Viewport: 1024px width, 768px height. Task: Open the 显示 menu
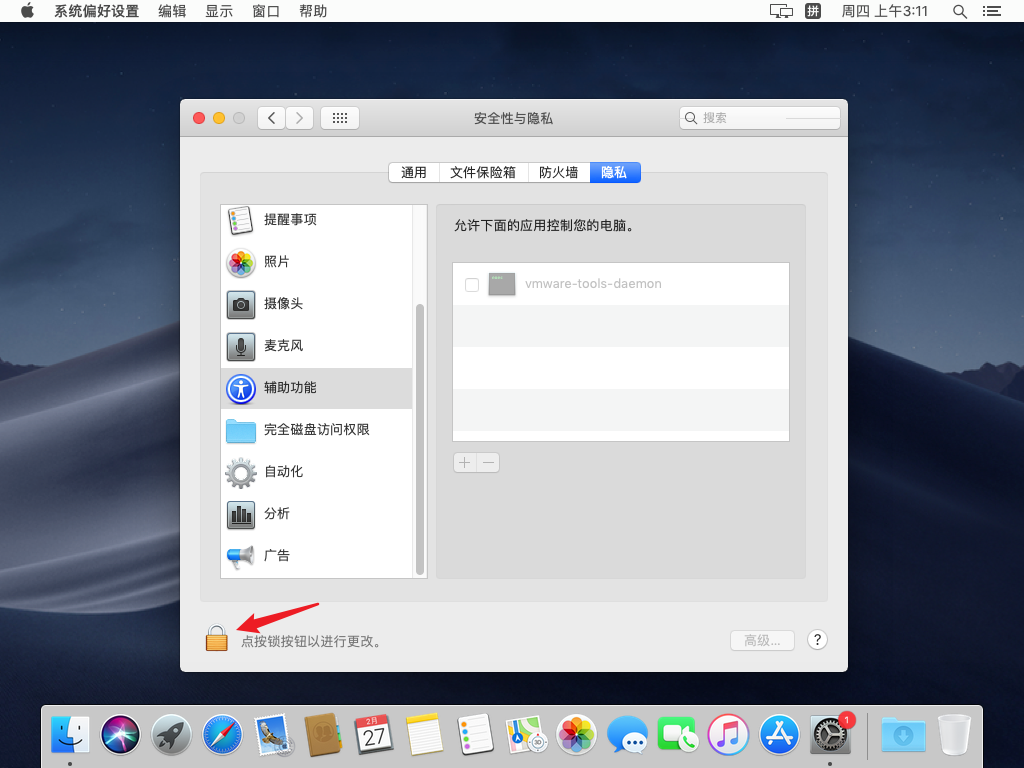(219, 11)
